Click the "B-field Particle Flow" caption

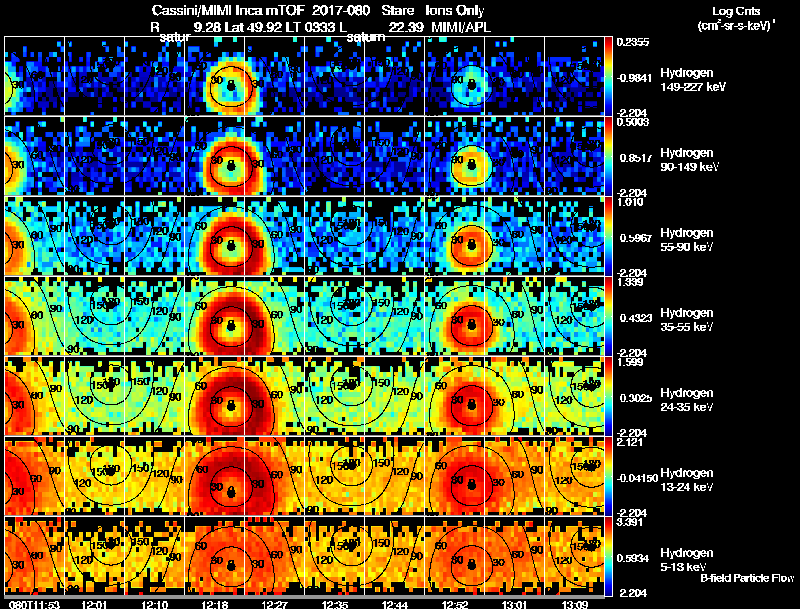747,578
